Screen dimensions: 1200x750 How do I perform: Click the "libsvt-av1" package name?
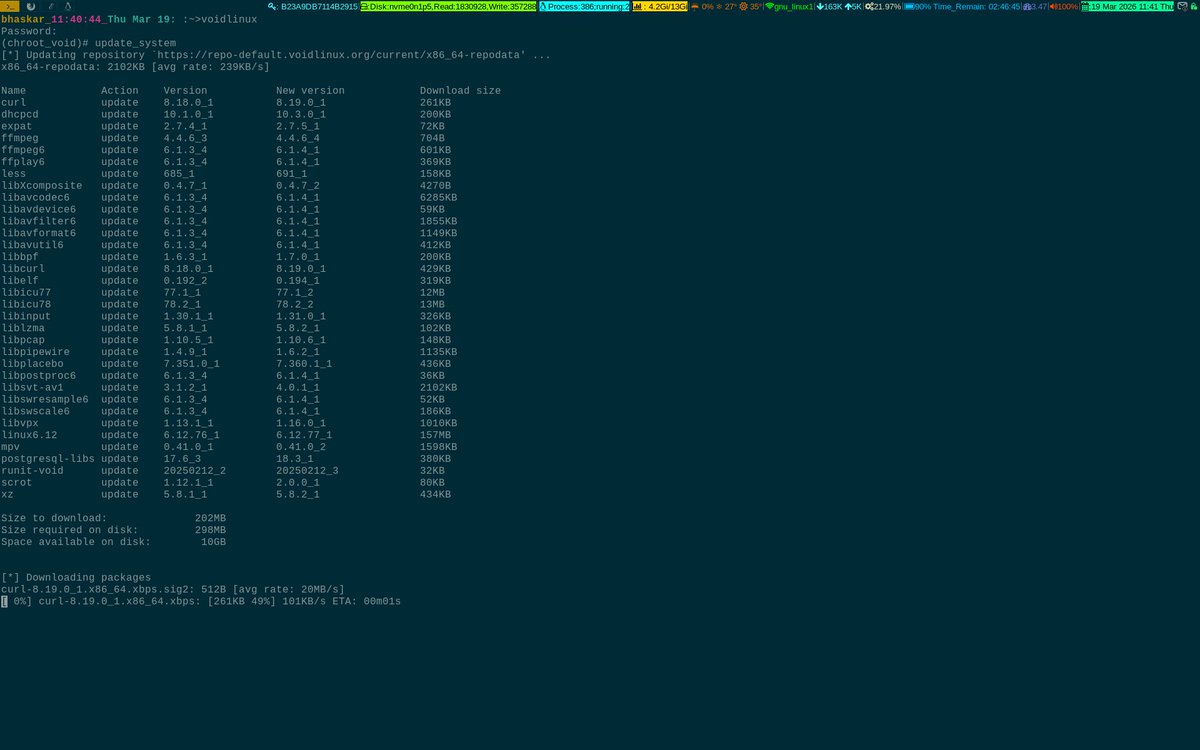click(x=33, y=390)
